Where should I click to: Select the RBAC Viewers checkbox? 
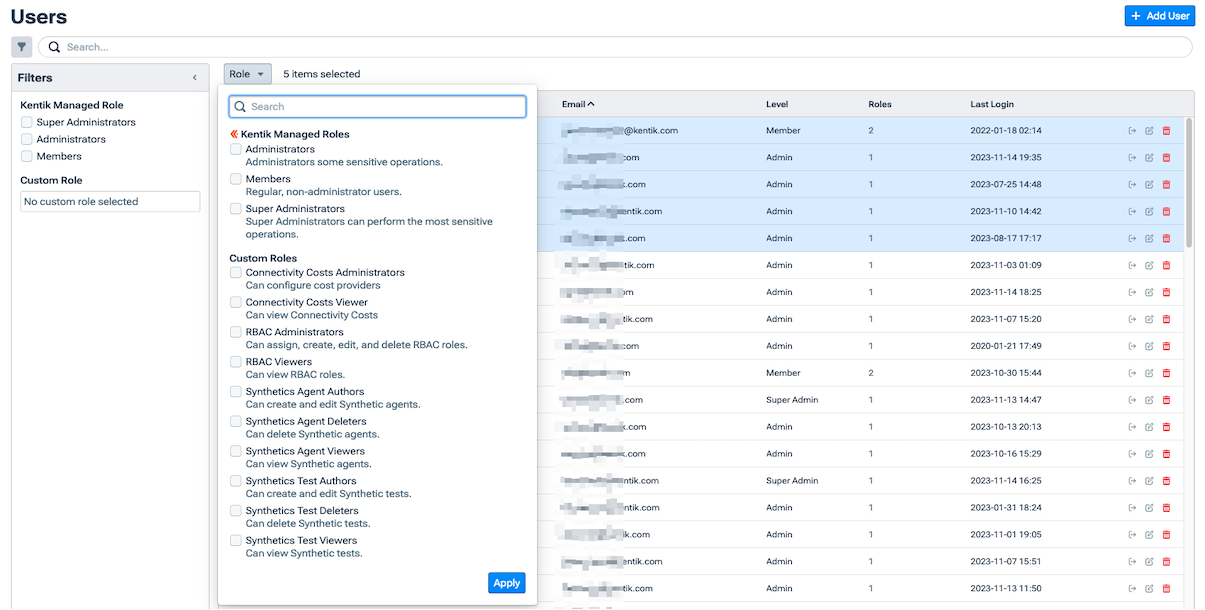pyautogui.click(x=236, y=362)
